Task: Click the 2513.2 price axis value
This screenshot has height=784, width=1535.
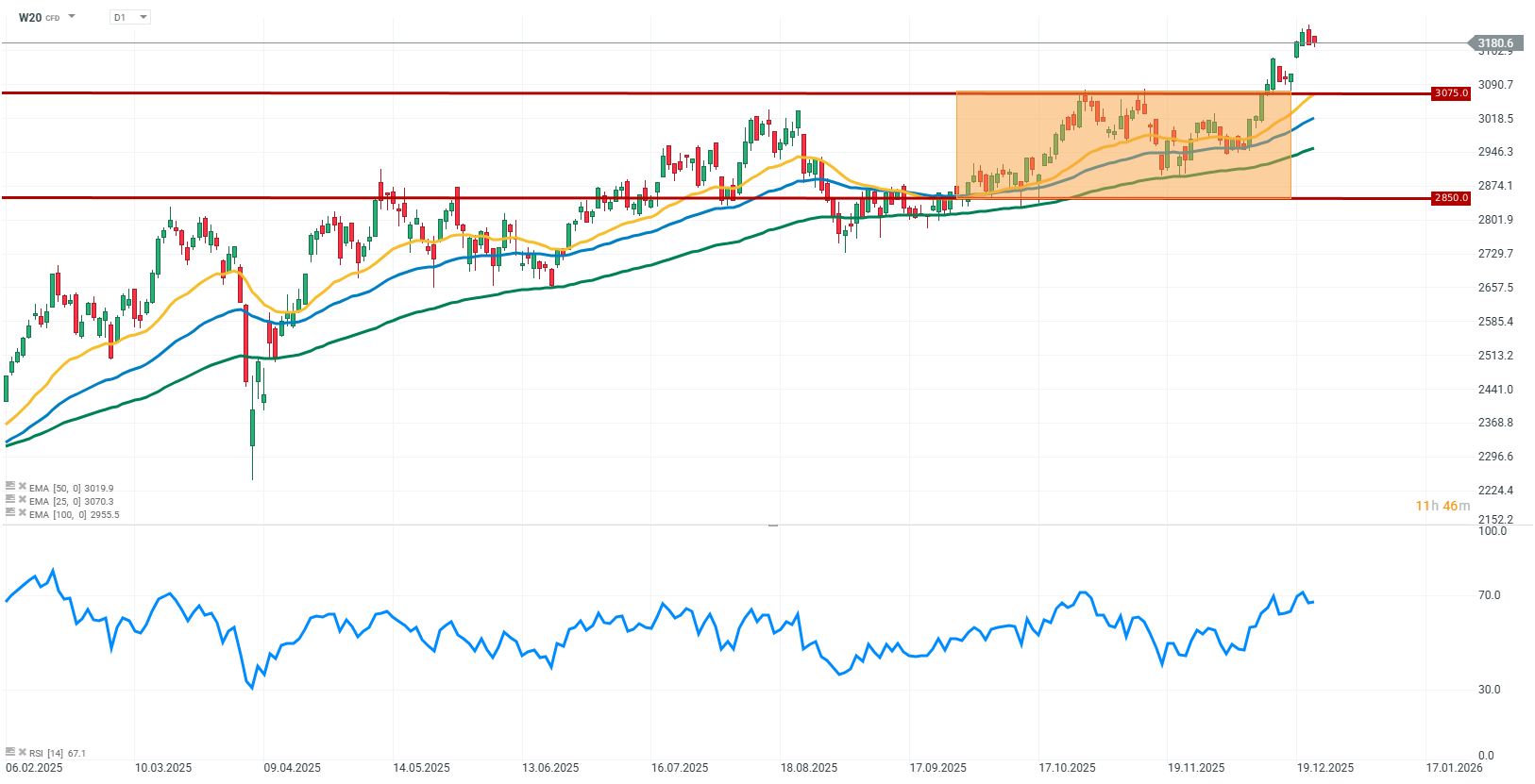Action: tap(1495, 356)
